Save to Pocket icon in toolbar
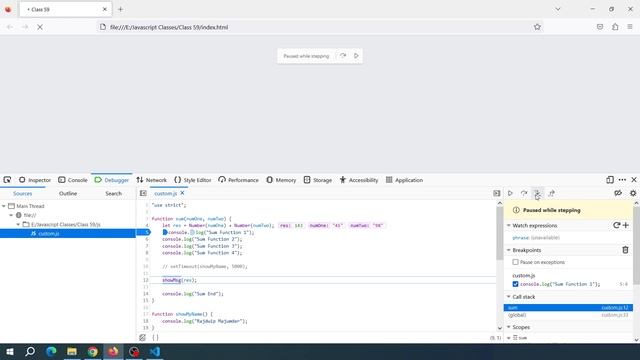 click(600, 27)
